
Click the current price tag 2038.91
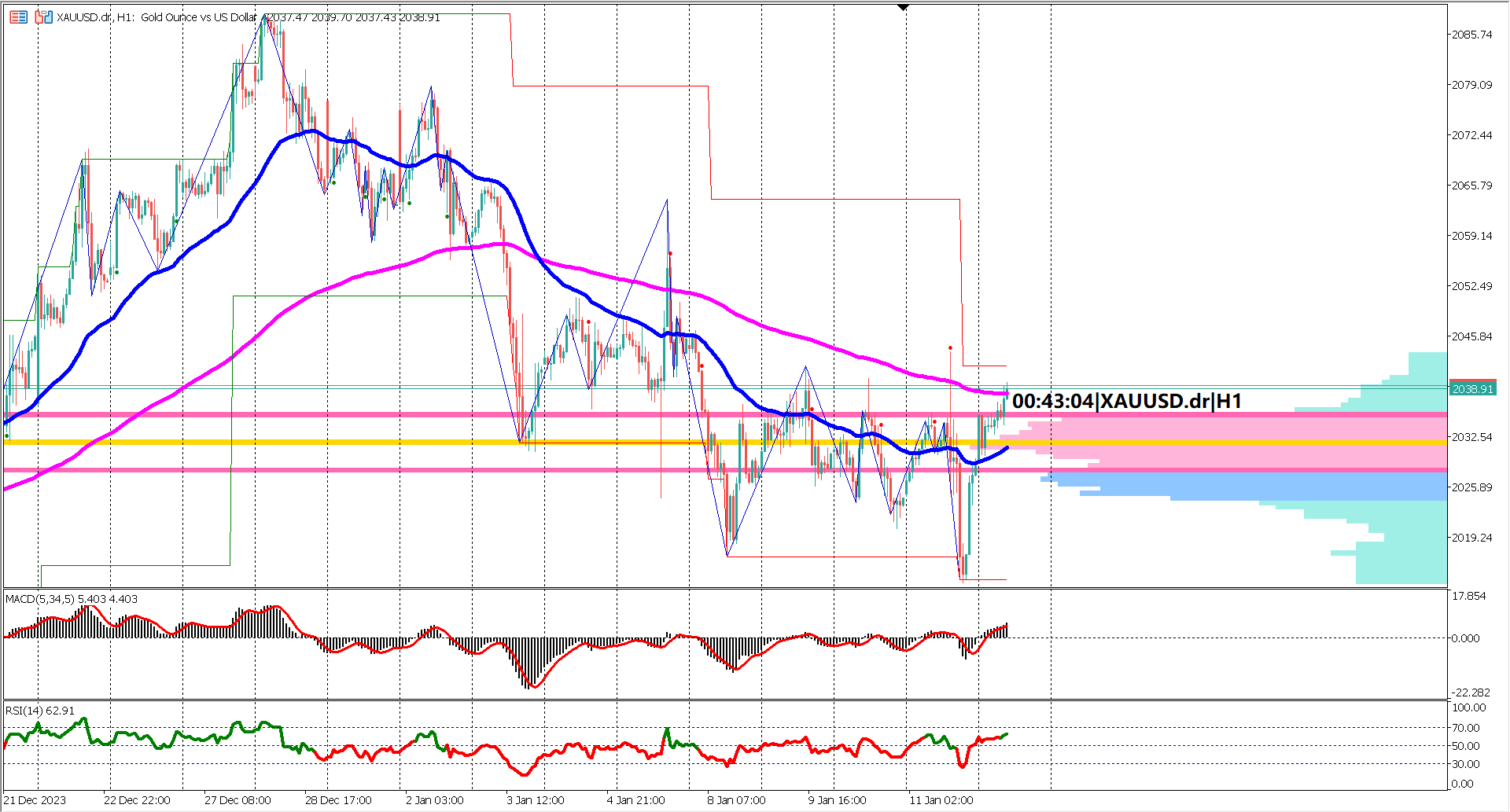click(x=1472, y=388)
